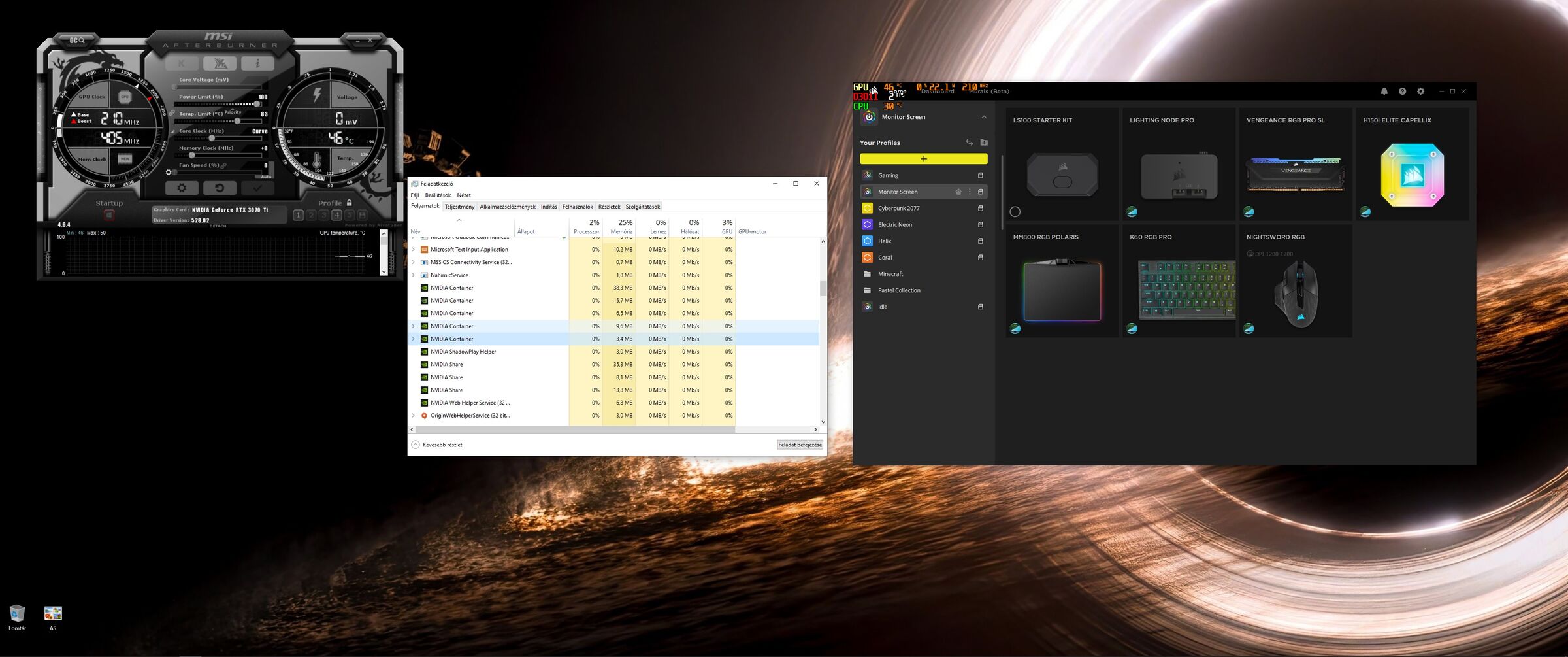Expand the OriginWebHelperService row
This screenshot has width=1568, height=657.
point(413,416)
